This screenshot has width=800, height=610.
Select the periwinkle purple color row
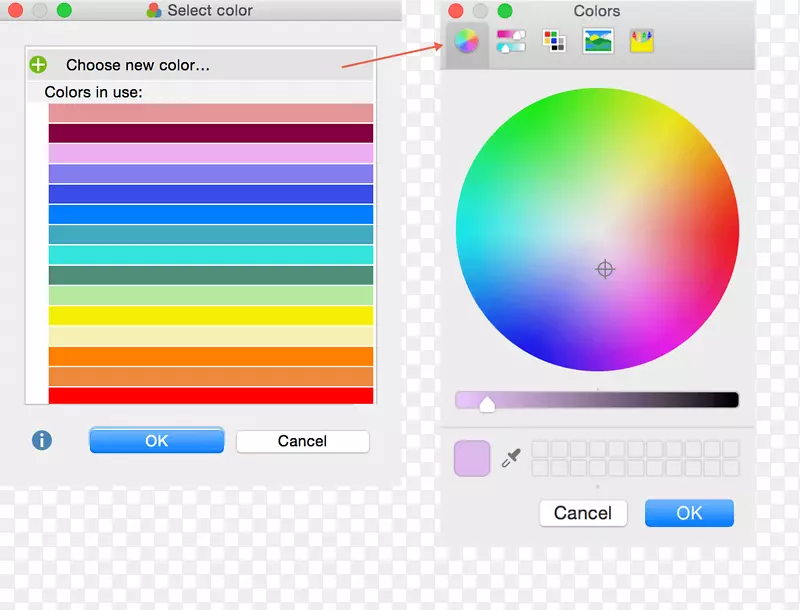pos(211,173)
